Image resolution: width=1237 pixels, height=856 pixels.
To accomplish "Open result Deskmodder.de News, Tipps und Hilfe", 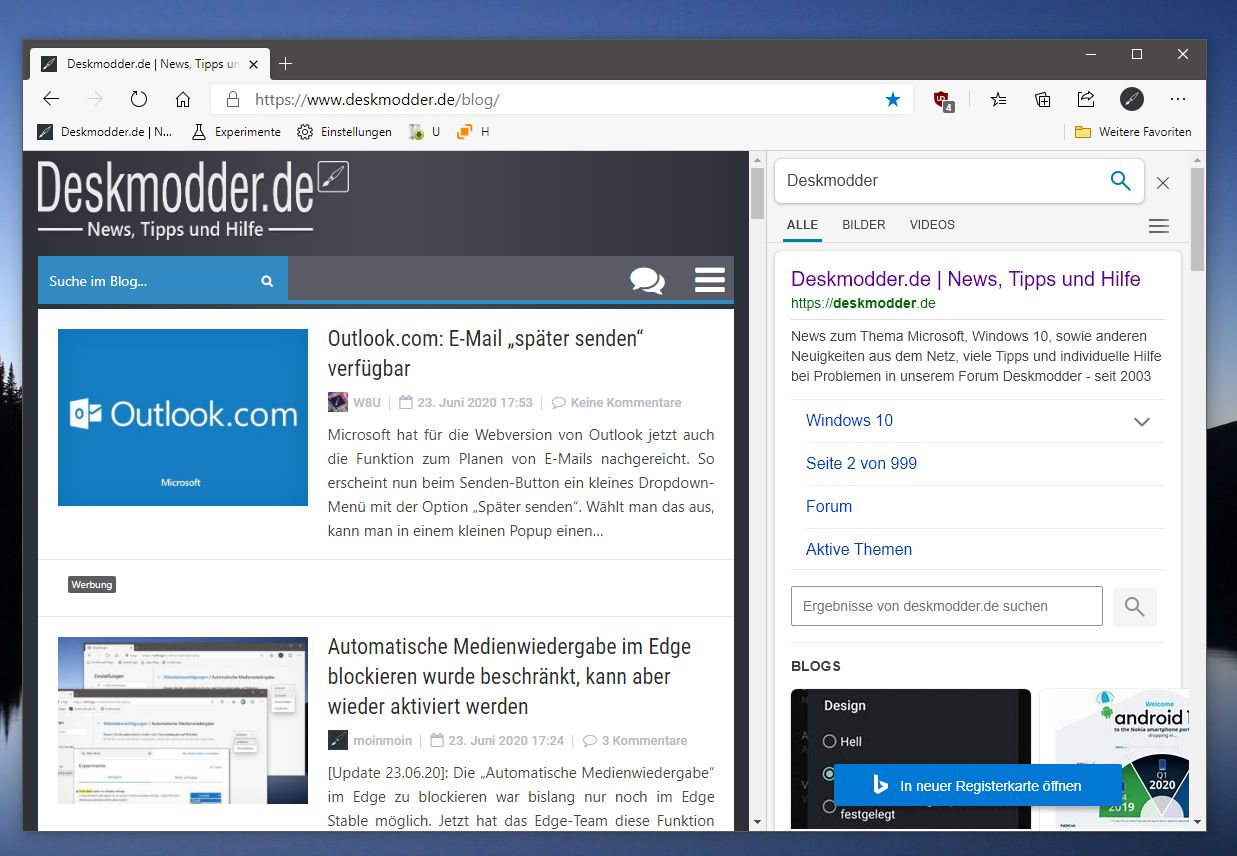I will click(966, 279).
